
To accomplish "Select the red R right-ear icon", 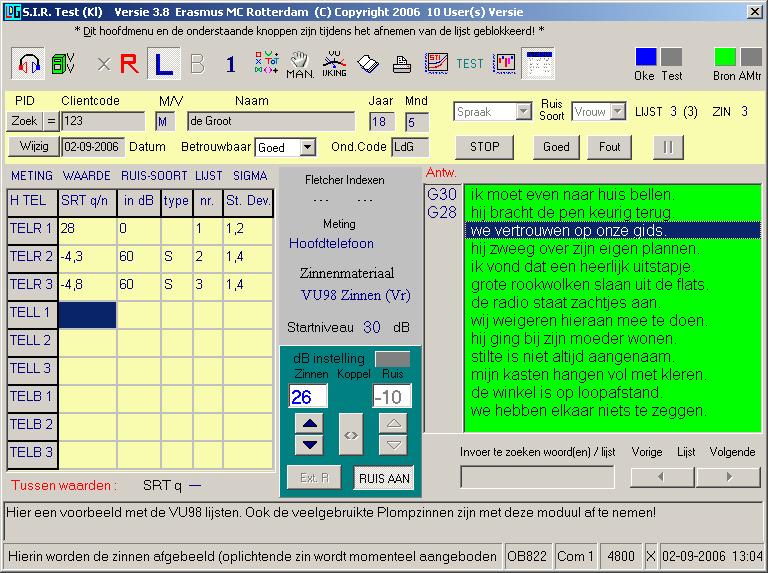I will [x=129, y=65].
